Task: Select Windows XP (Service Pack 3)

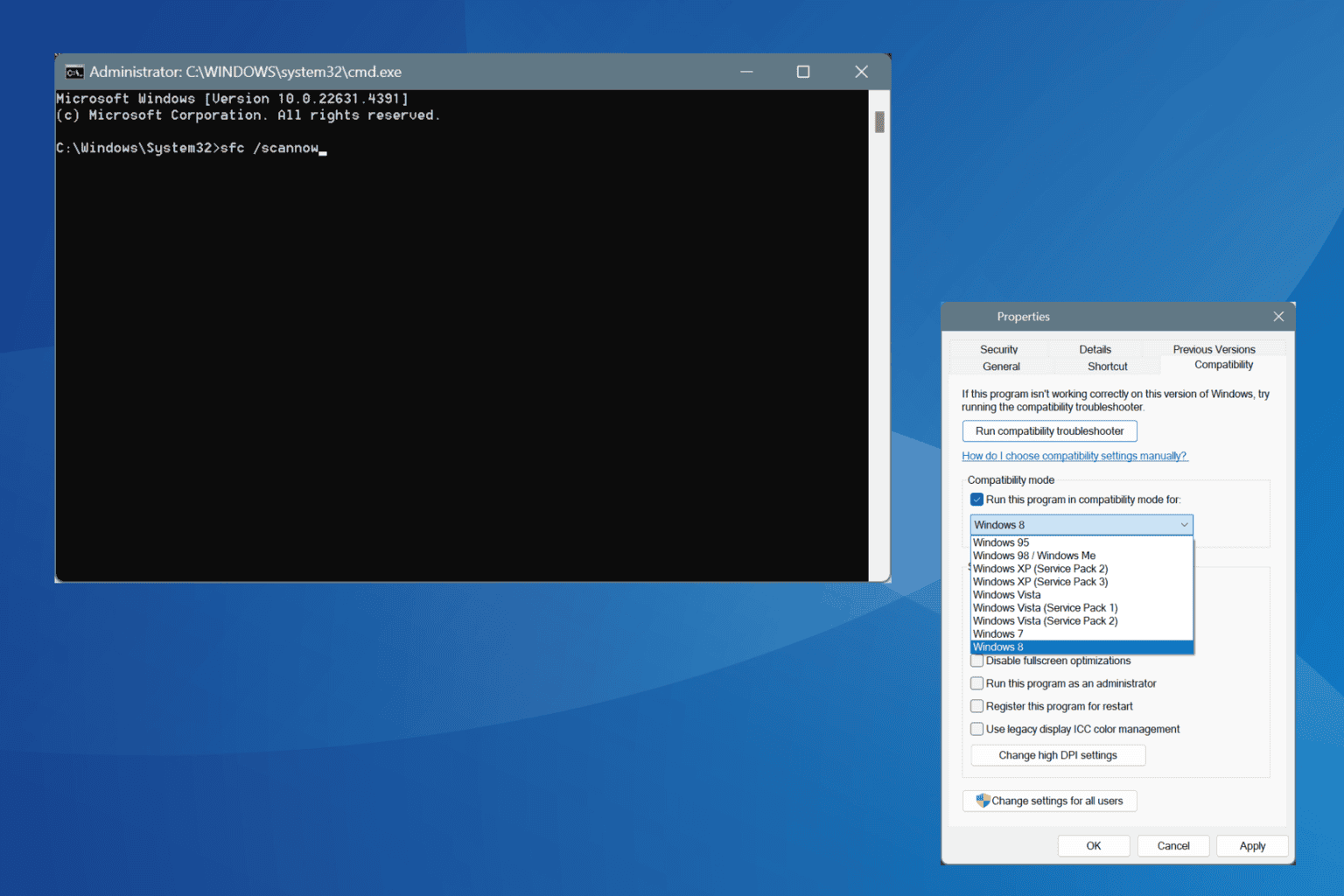Action: 1082,582
